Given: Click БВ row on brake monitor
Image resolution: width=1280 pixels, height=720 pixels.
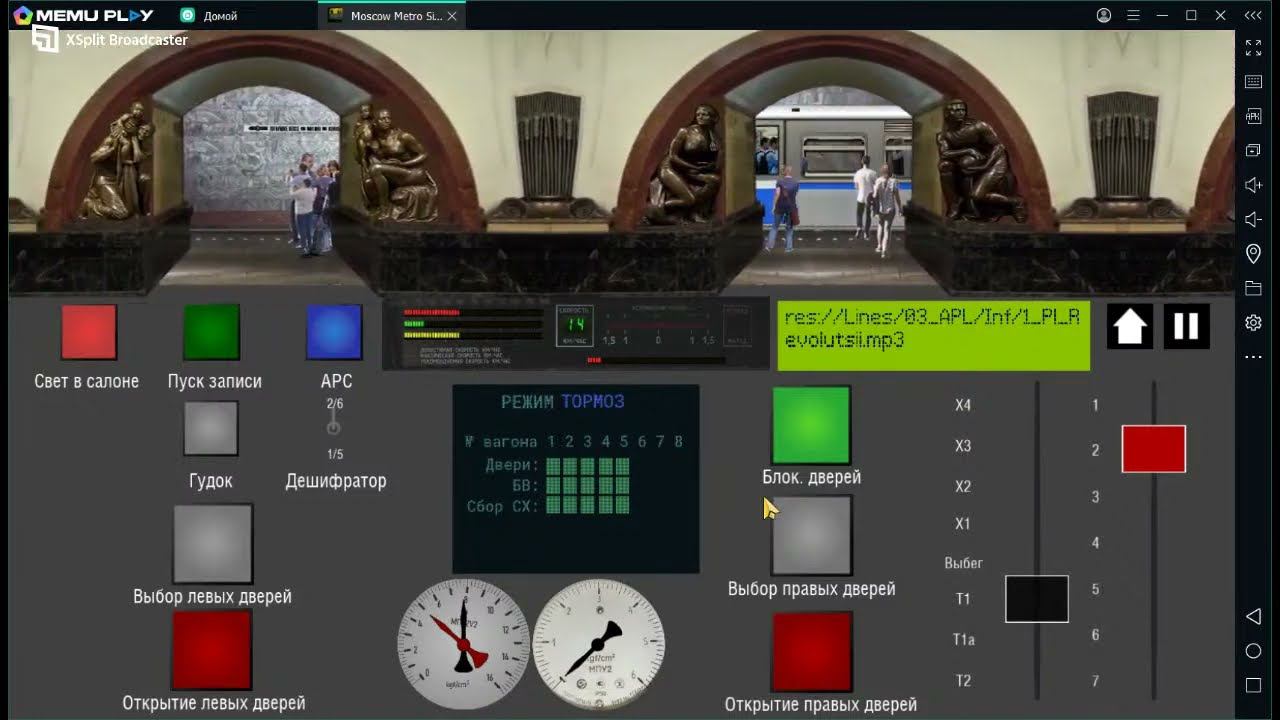Looking at the screenshot, I should [573, 486].
